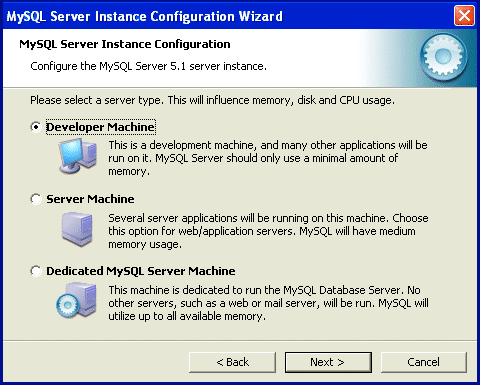Go to the previous step with Back
Viewport: 480px width, 385px height.
point(232,362)
